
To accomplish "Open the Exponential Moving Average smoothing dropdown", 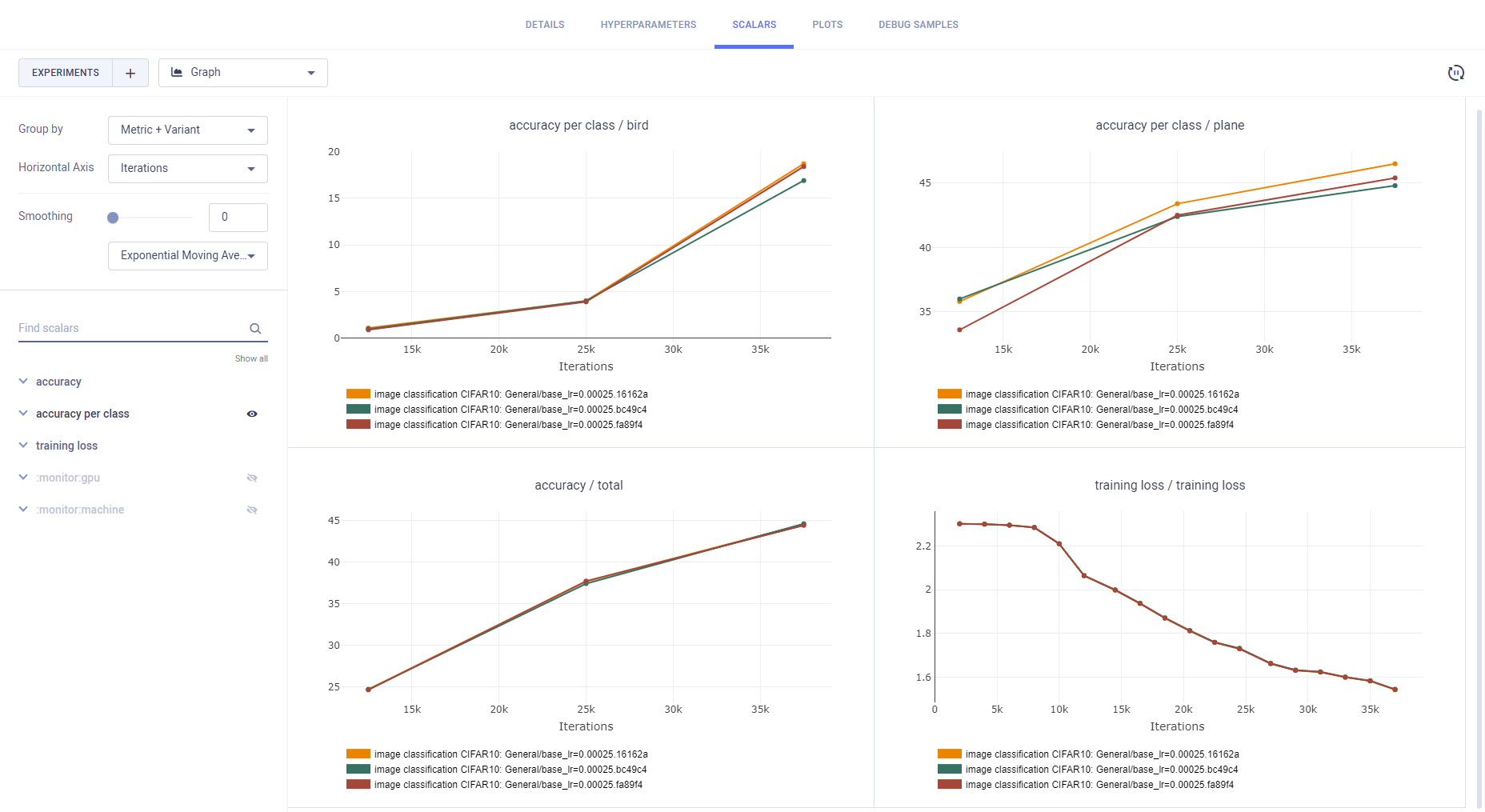I will [x=187, y=255].
